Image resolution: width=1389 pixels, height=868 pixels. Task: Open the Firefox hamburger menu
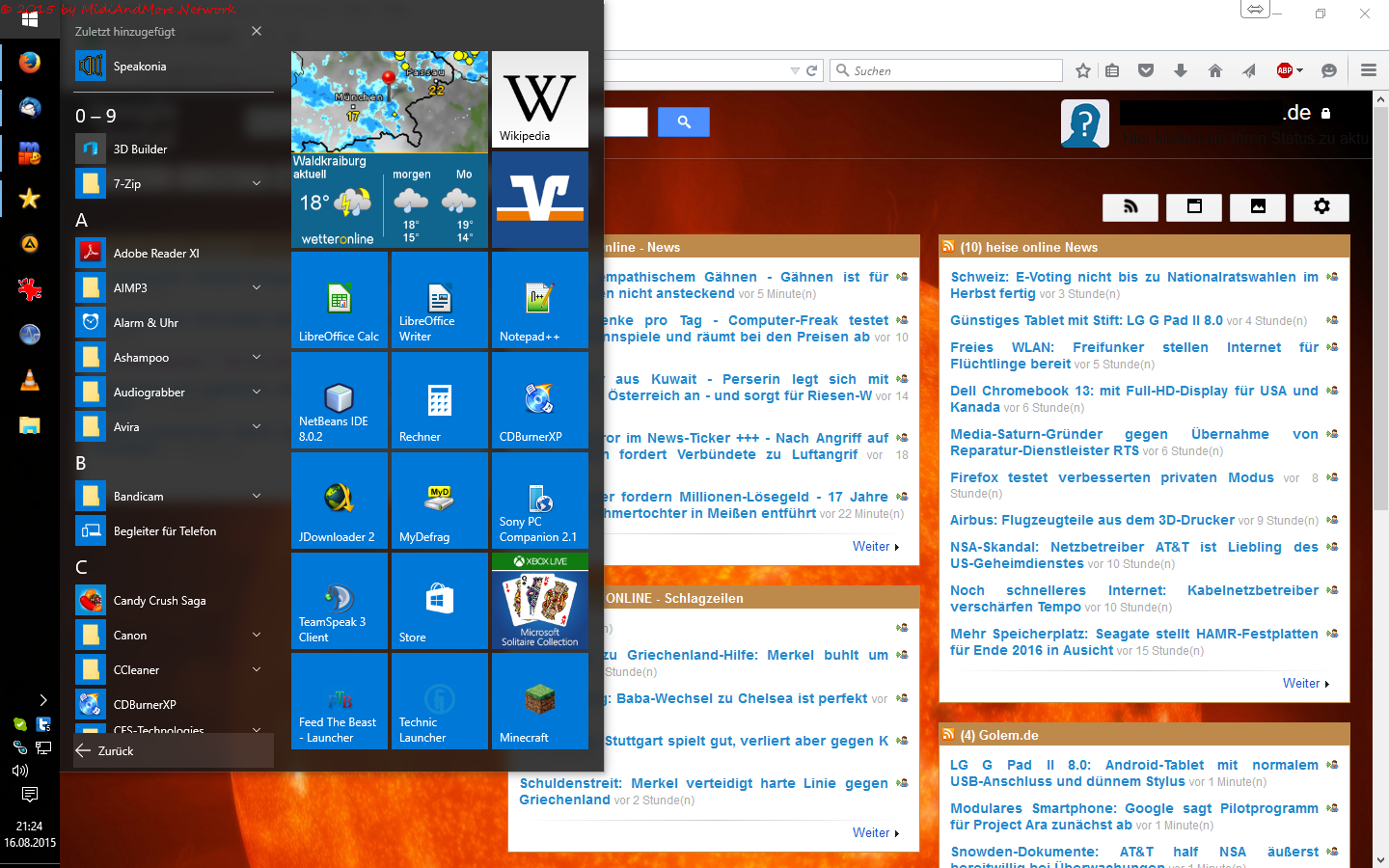(x=1368, y=70)
